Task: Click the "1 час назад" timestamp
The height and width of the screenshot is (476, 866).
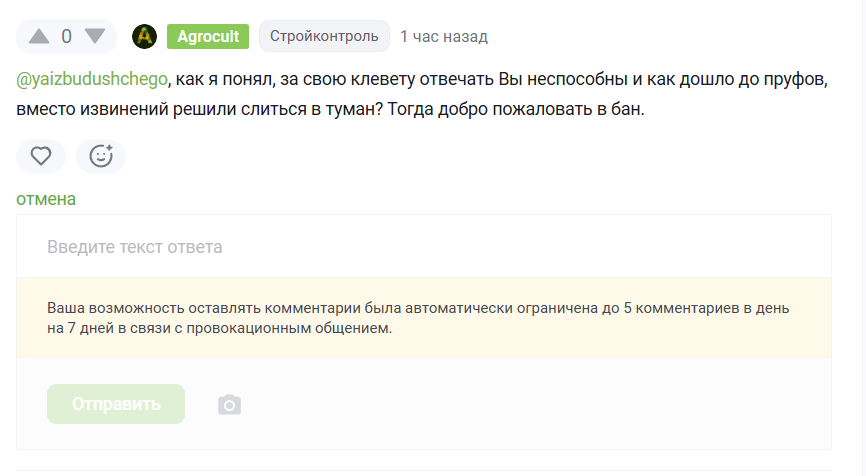Action: 444,37
